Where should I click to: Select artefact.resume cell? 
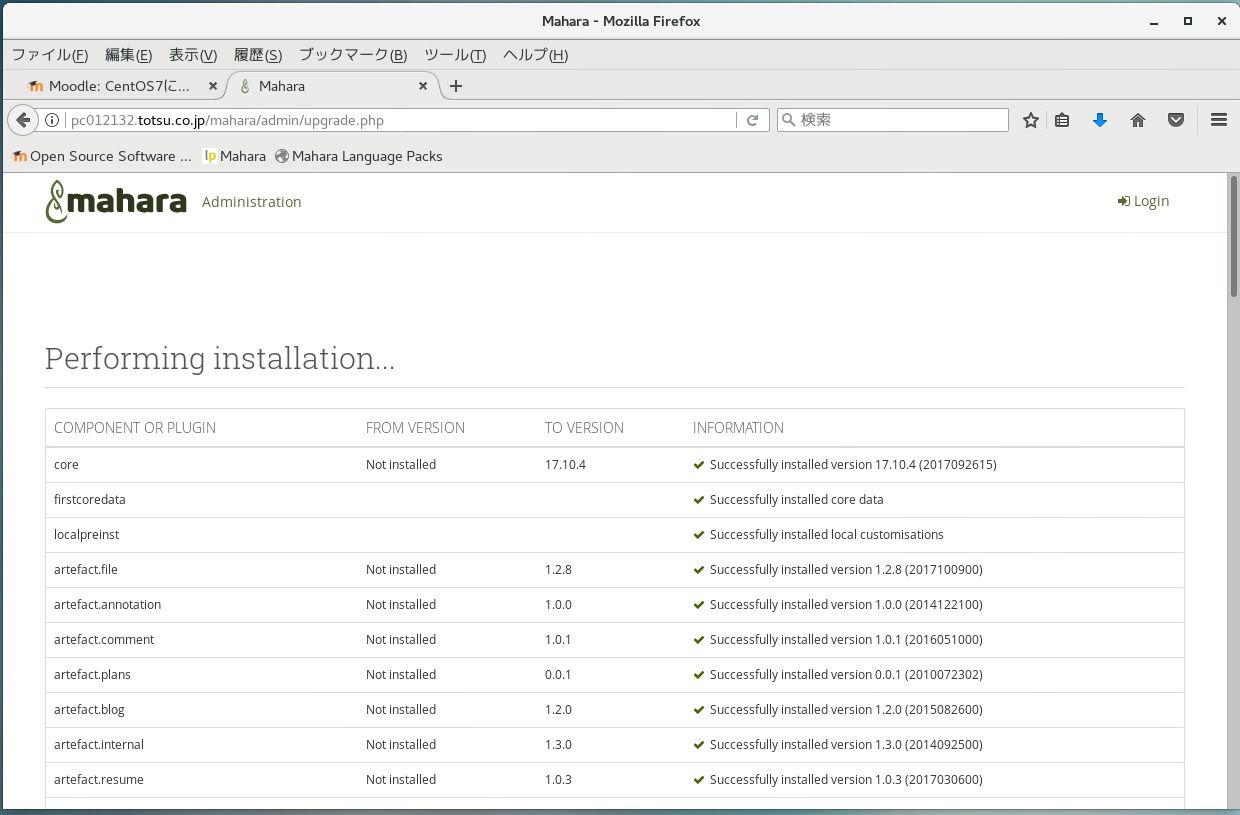coord(99,780)
